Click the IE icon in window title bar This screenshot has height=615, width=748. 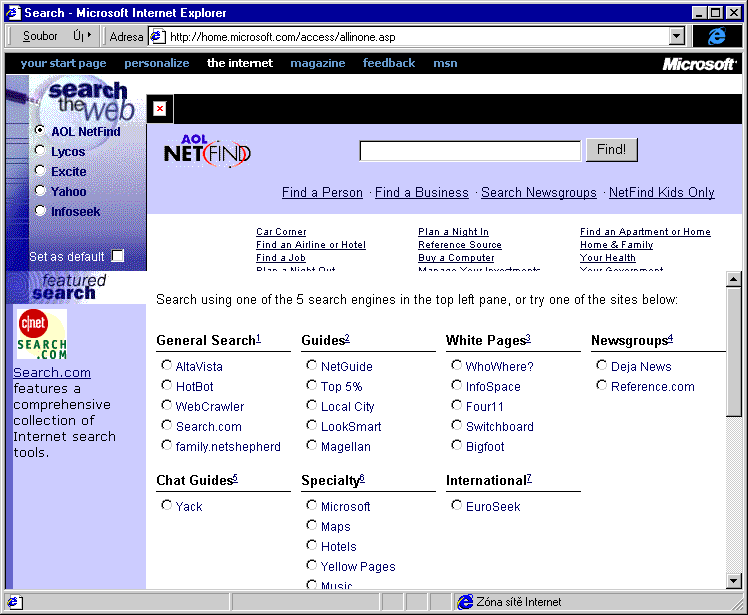pyautogui.click(x=13, y=12)
